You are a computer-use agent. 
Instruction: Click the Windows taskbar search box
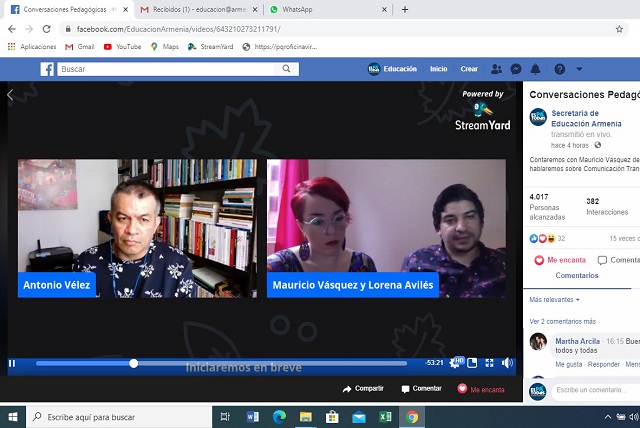(x=119, y=417)
